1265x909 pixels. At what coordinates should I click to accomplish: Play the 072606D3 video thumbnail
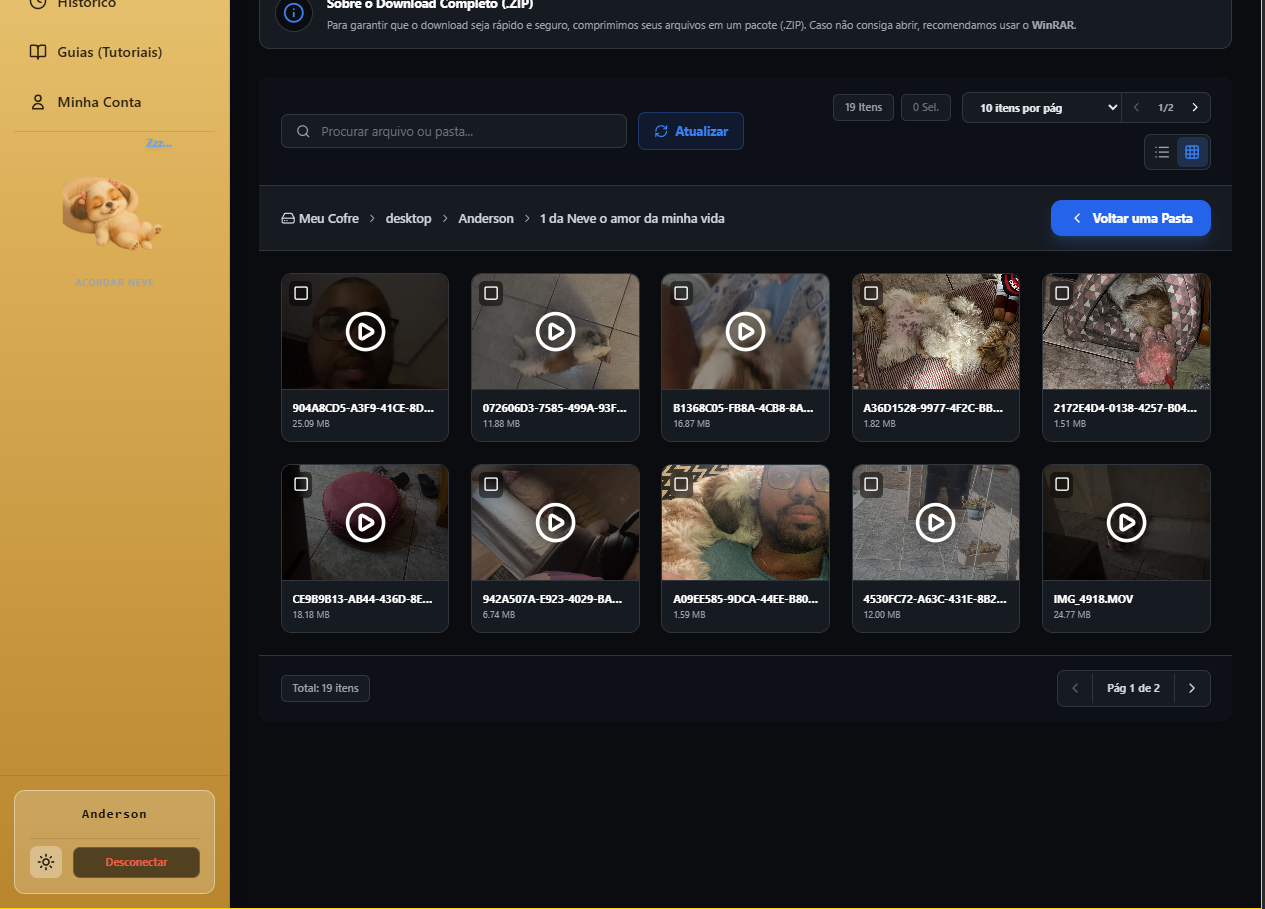[555, 331]
